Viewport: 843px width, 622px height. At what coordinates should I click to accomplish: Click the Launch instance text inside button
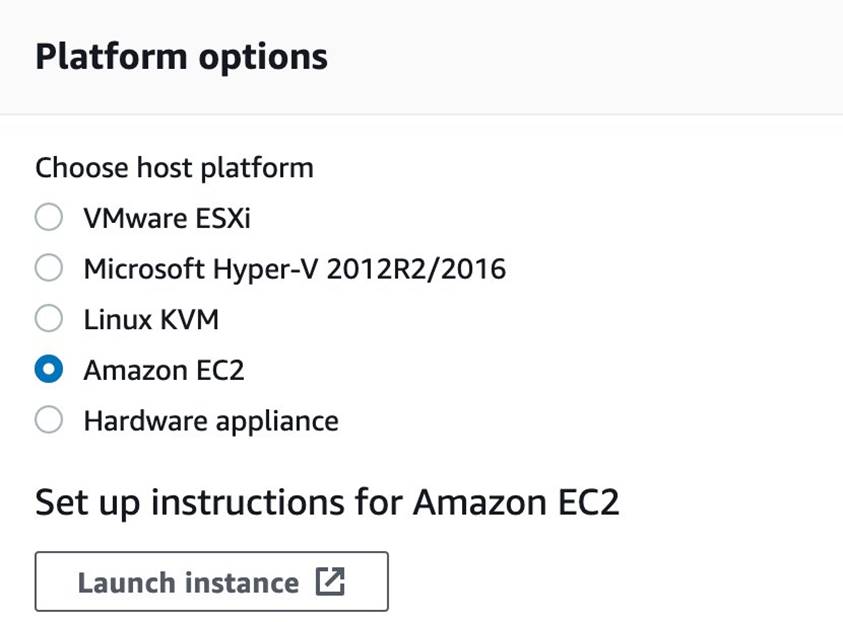188,583
